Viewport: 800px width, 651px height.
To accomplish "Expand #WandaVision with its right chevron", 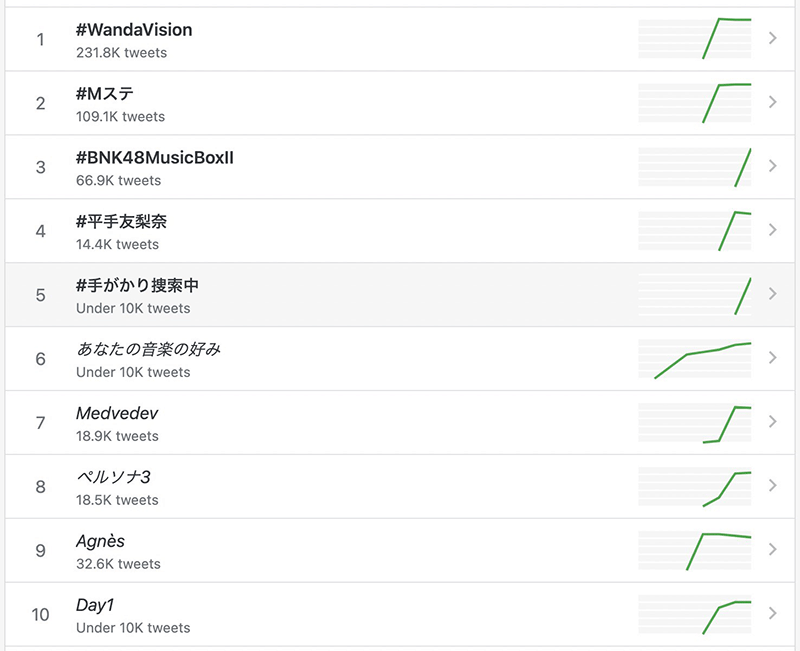I will 772,38.
